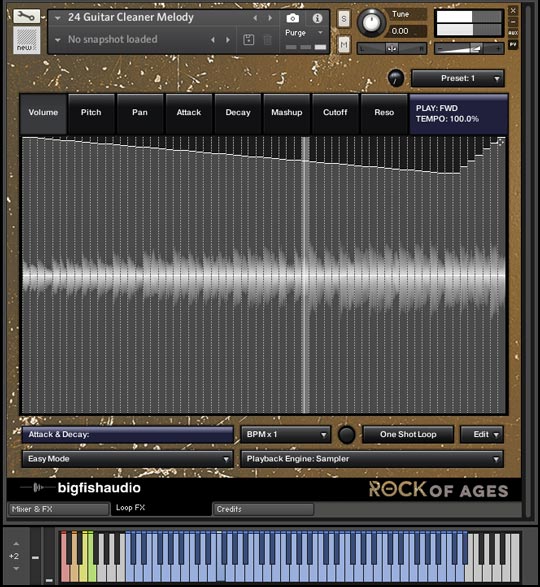Toggle the round button beside One Shot Loop
The width and height of the screenshot is (540, 587).
pos(346,435)
